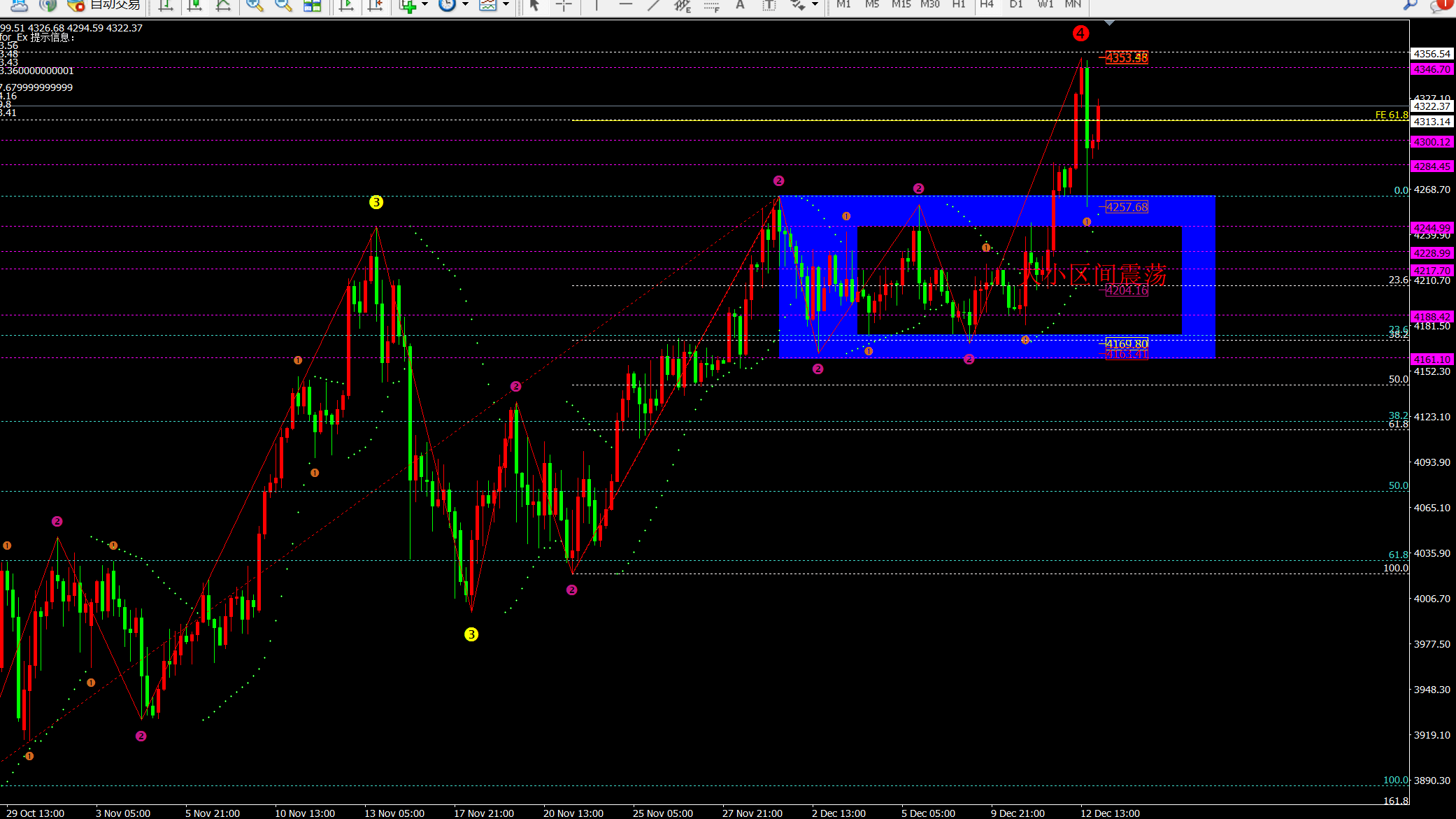The image size is (1456, 819).
Task: Expand the indicators list dropdown arrow
Action: (x=424, y=5)
